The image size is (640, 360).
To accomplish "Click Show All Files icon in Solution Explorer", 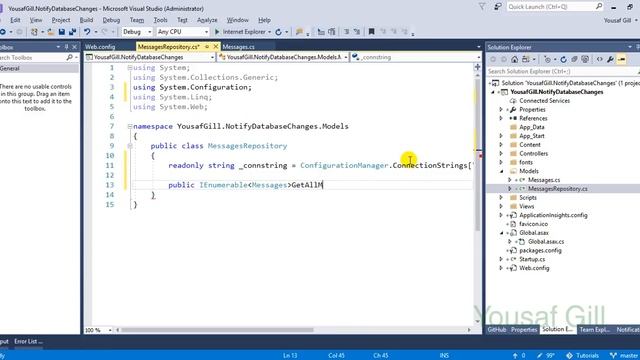I will tap(585, 60).
